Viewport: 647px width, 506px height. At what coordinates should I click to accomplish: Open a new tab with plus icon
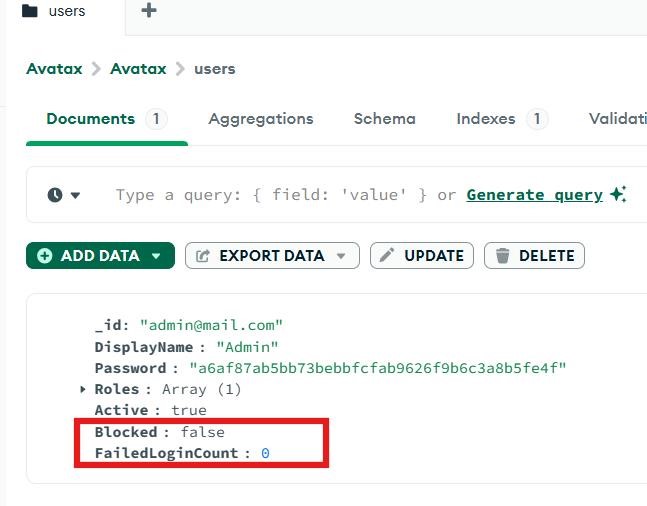pyautogui.click(x=149, y=11)
